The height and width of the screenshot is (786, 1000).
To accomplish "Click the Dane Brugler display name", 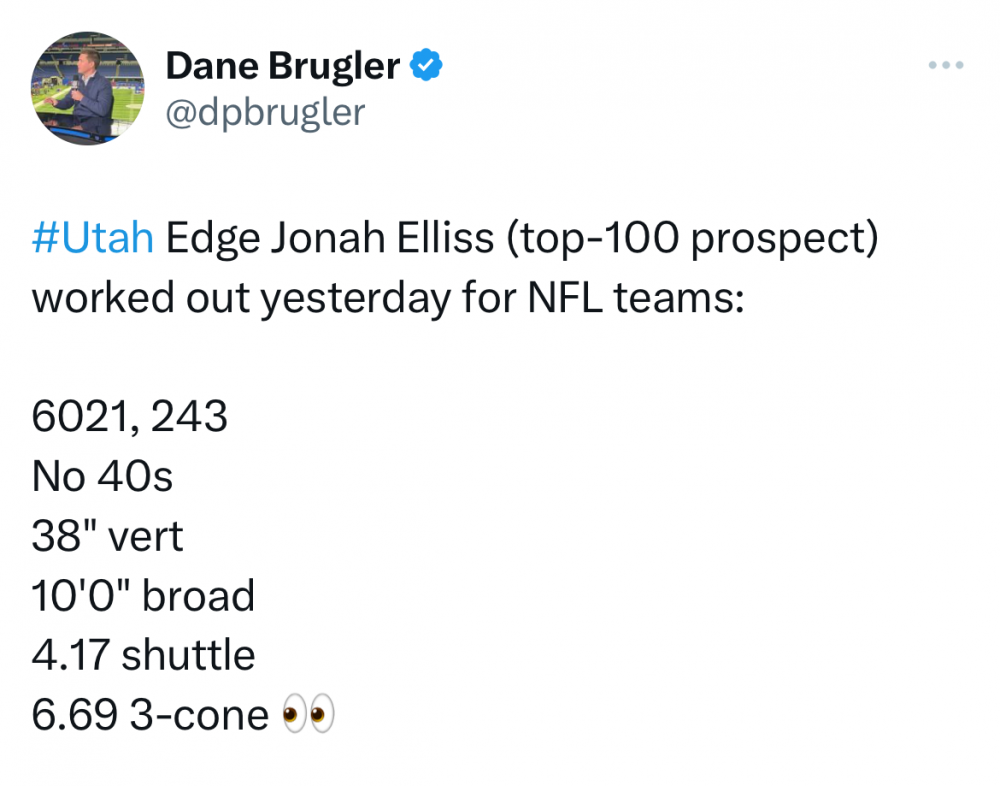I will [283, 66].
